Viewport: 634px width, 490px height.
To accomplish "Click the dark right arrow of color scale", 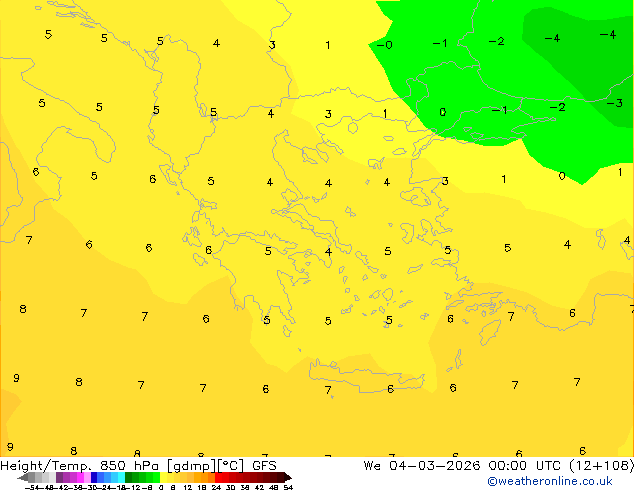I will pyautogui.click(x=288, y=478).
